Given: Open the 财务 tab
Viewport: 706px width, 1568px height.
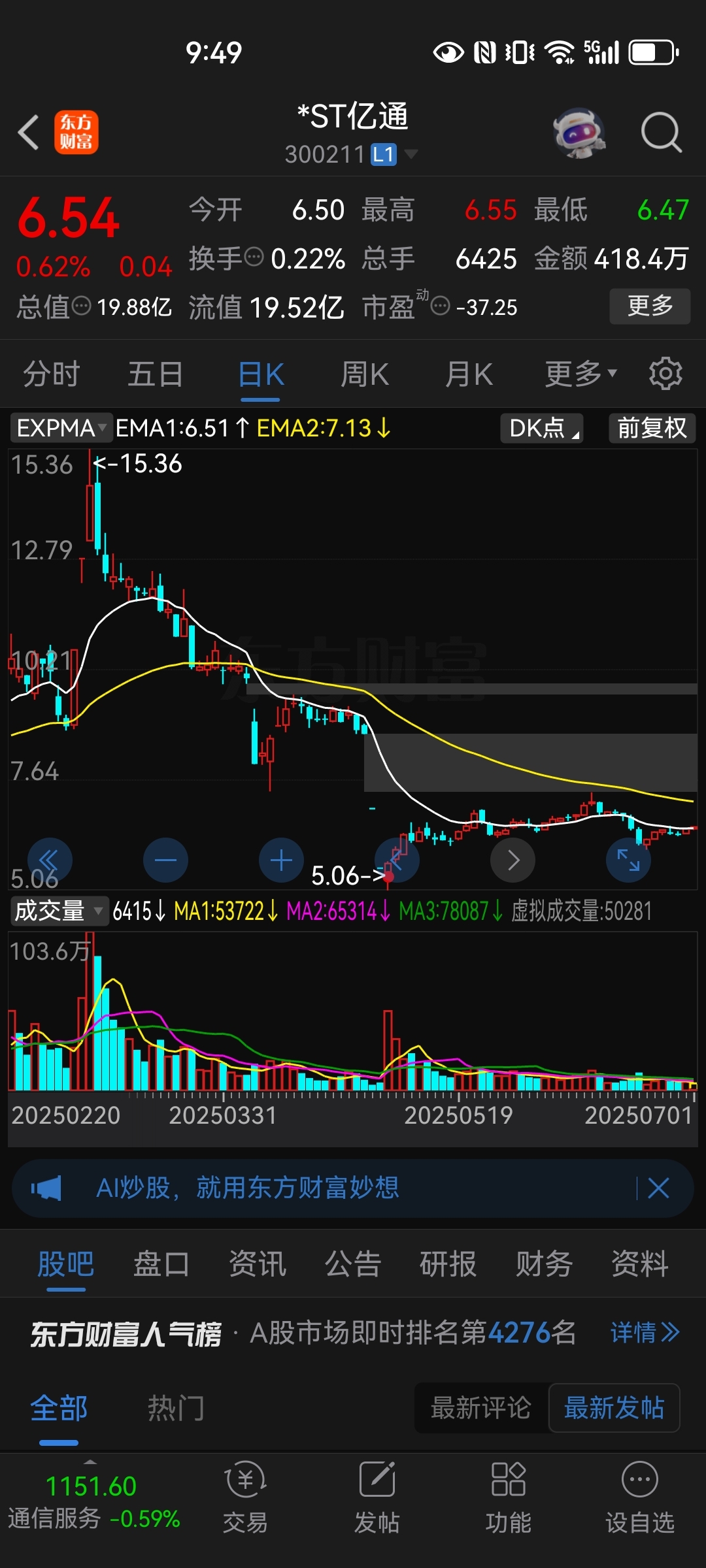Looking at the screenshot, I should [544, 1264].
